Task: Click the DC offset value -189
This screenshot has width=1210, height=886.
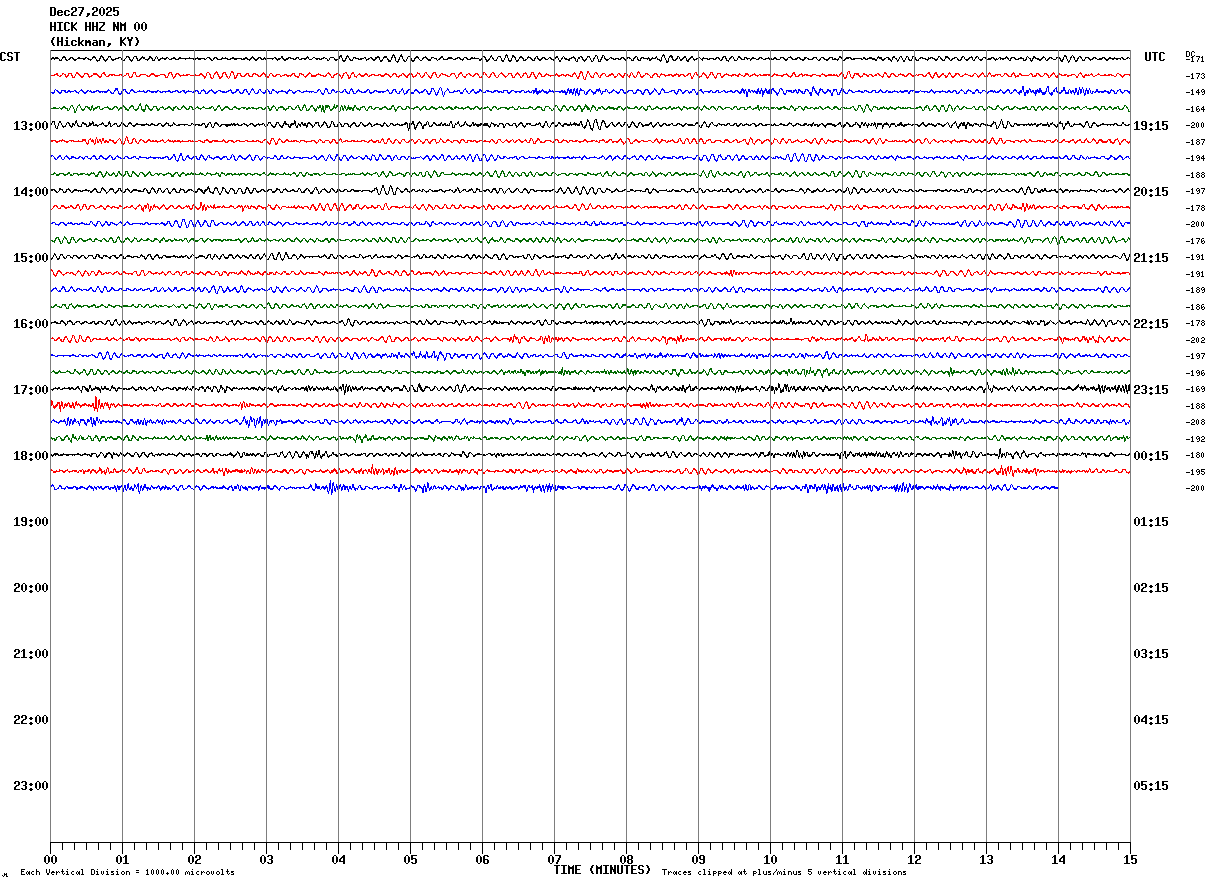Action: pos(1195,290)
